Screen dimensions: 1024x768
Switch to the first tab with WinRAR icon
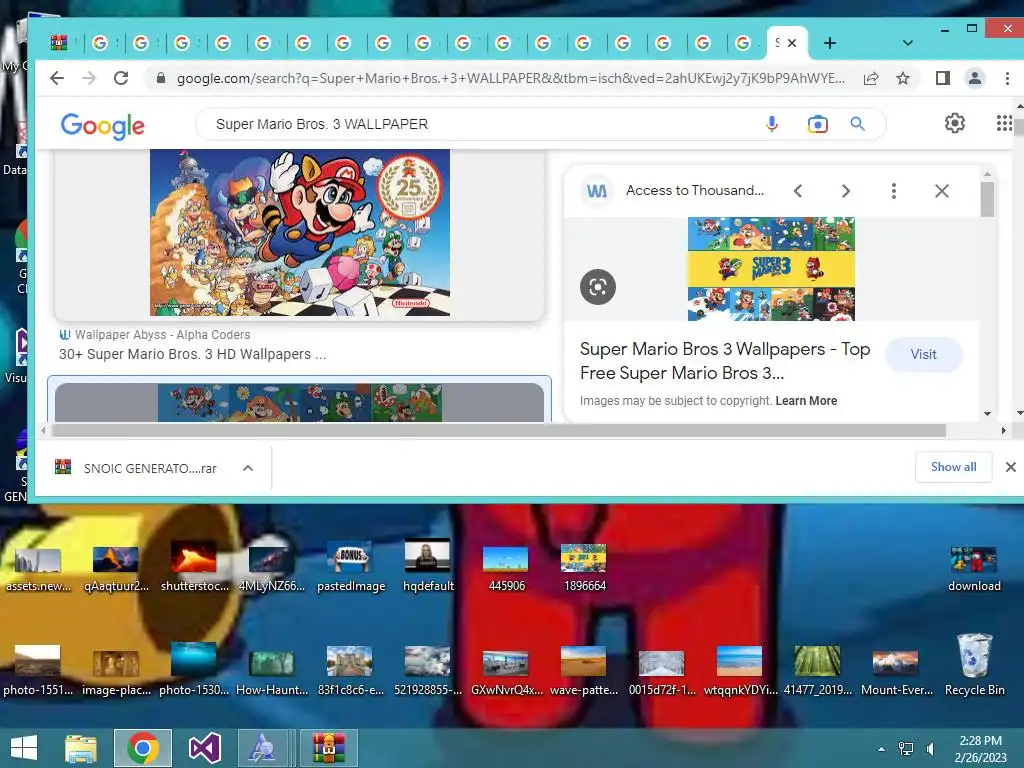click(59, 42)
